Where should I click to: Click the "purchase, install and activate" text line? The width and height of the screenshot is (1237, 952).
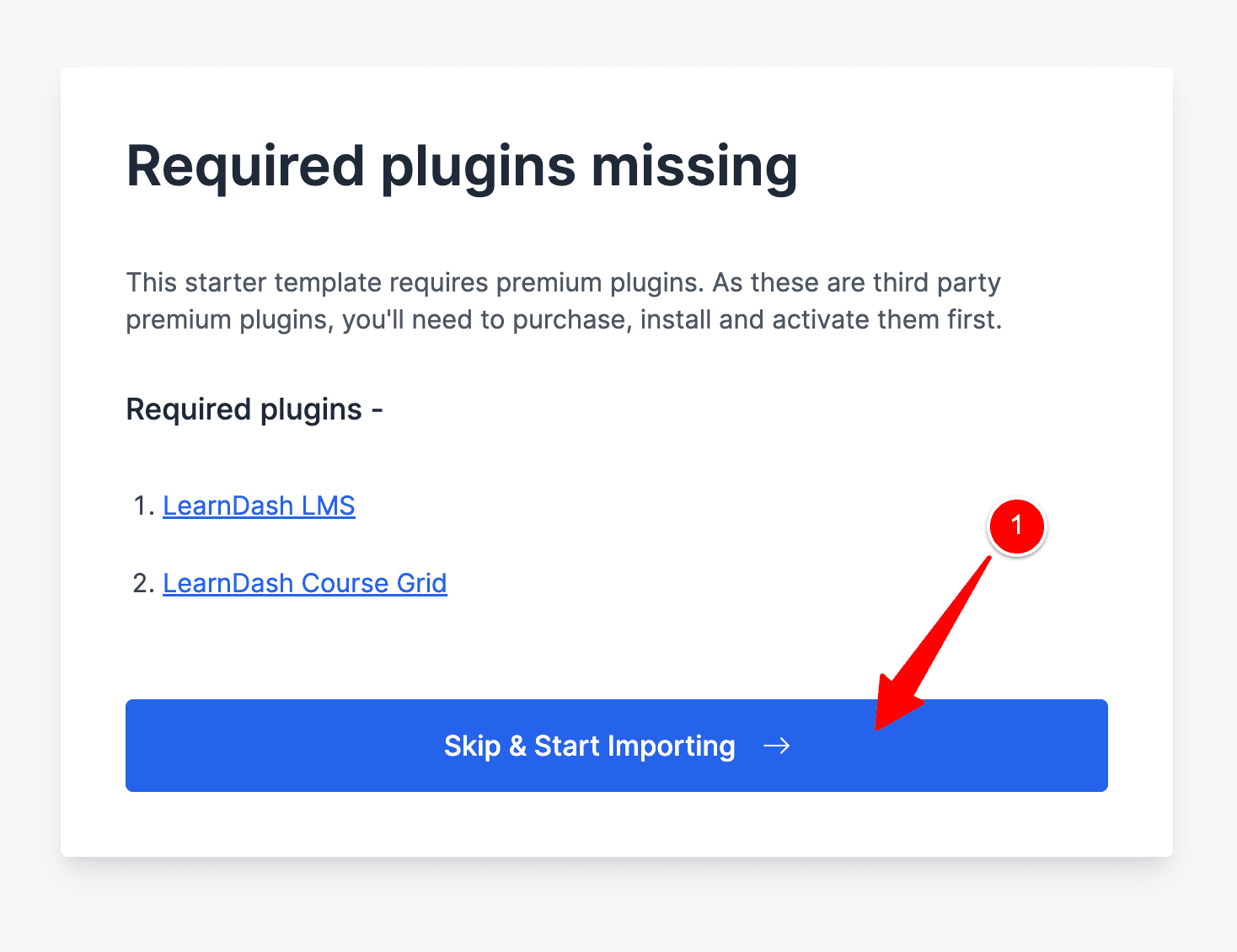564,320
